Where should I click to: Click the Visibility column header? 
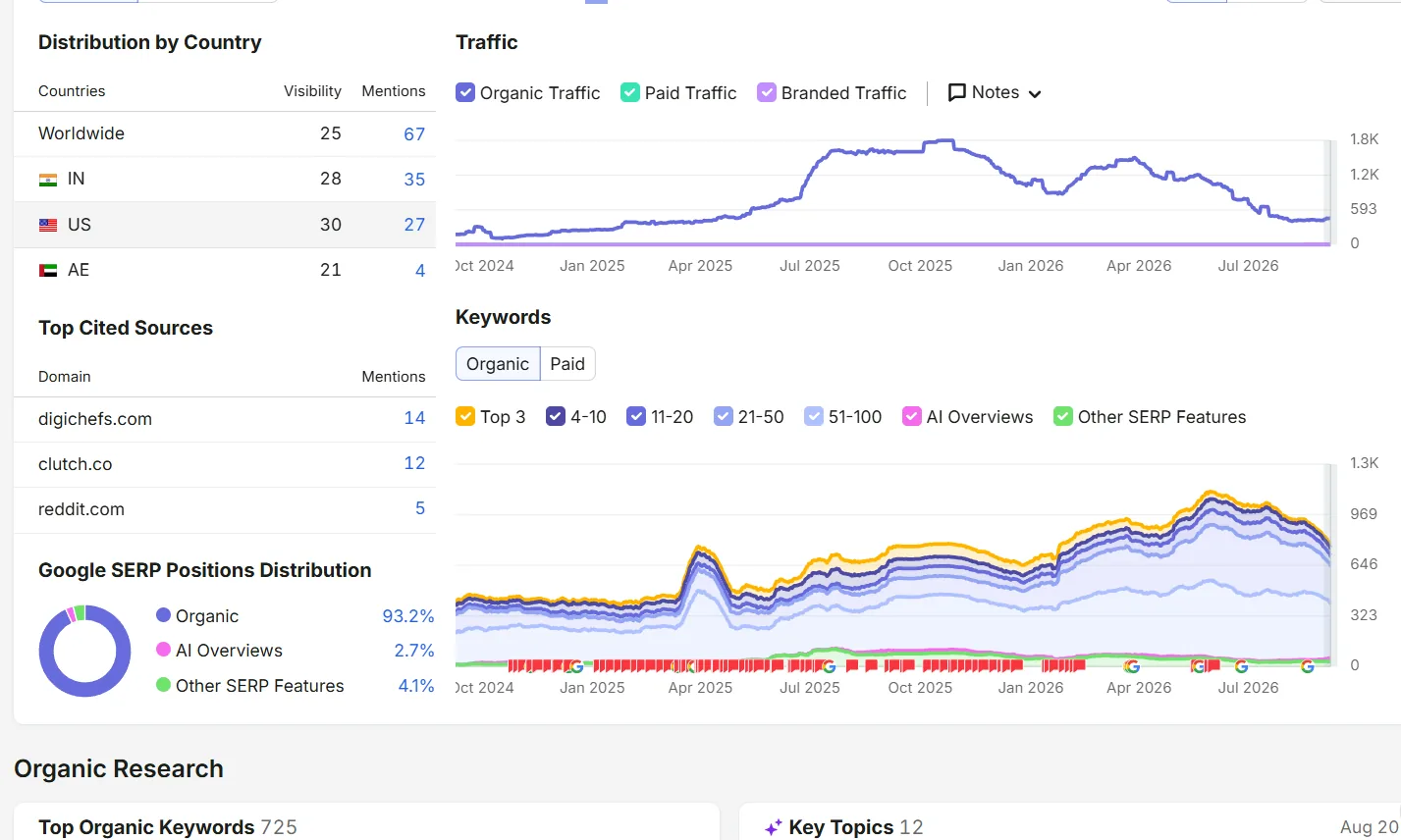[312, 91]
